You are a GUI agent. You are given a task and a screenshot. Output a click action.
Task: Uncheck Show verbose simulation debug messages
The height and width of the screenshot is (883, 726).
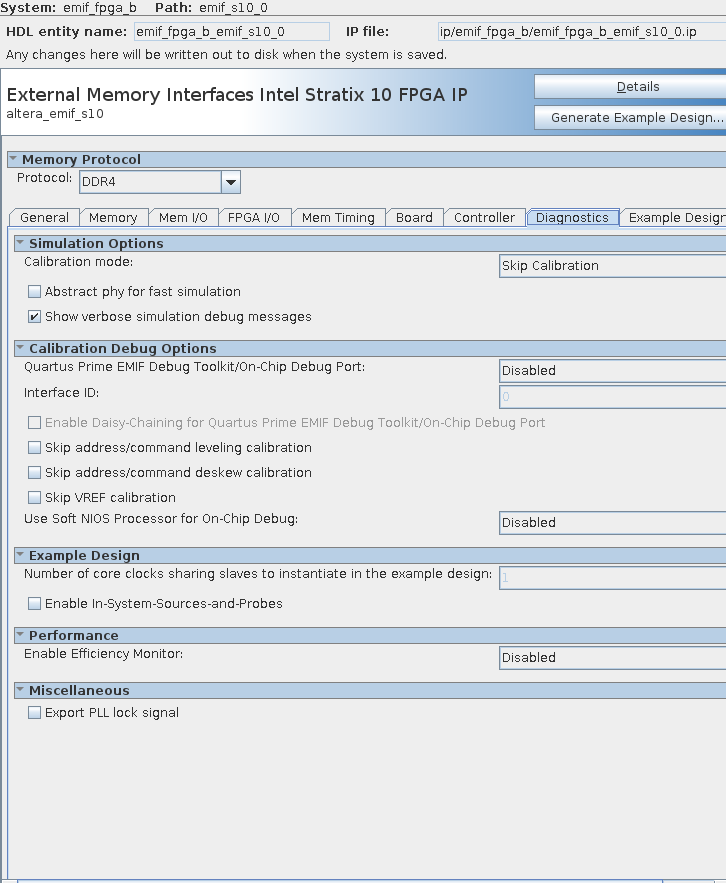pyautogui.click(x=34, y=316)
